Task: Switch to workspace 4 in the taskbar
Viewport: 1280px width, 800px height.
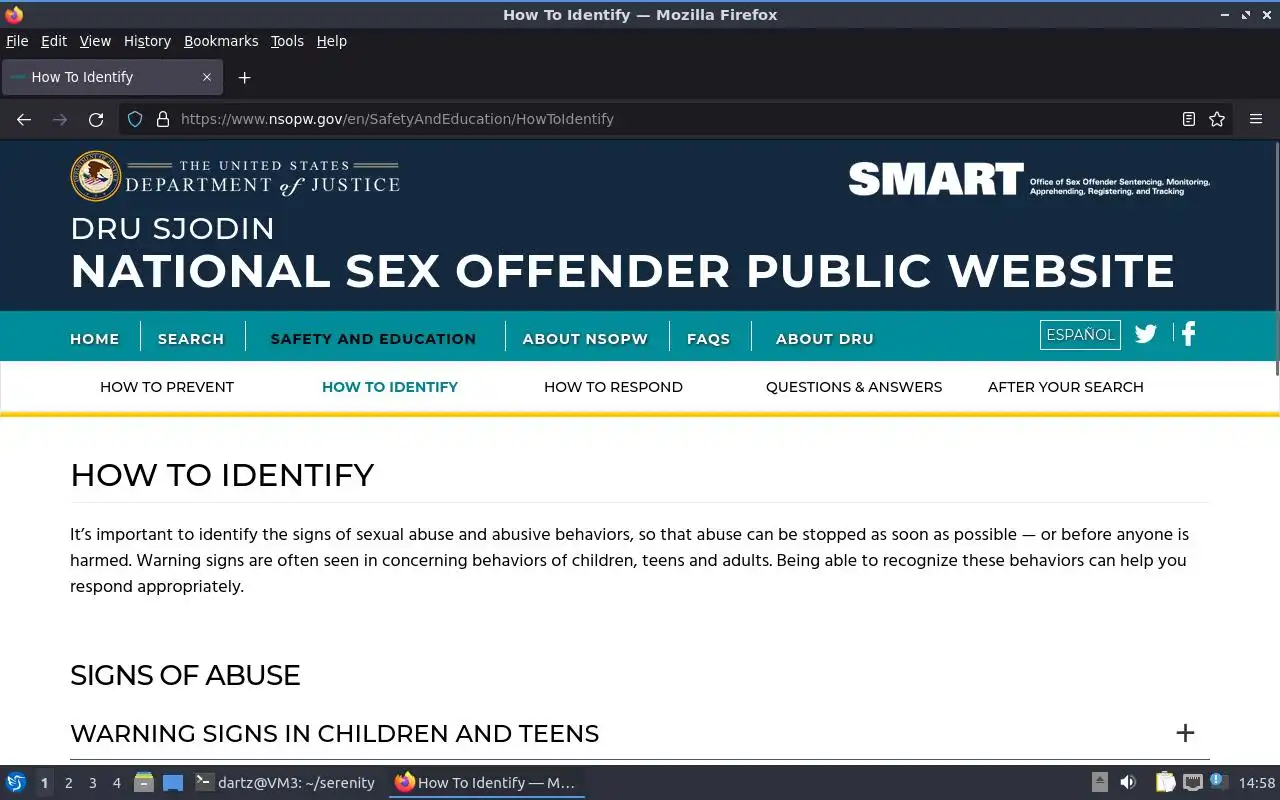Action: point(116,783)
